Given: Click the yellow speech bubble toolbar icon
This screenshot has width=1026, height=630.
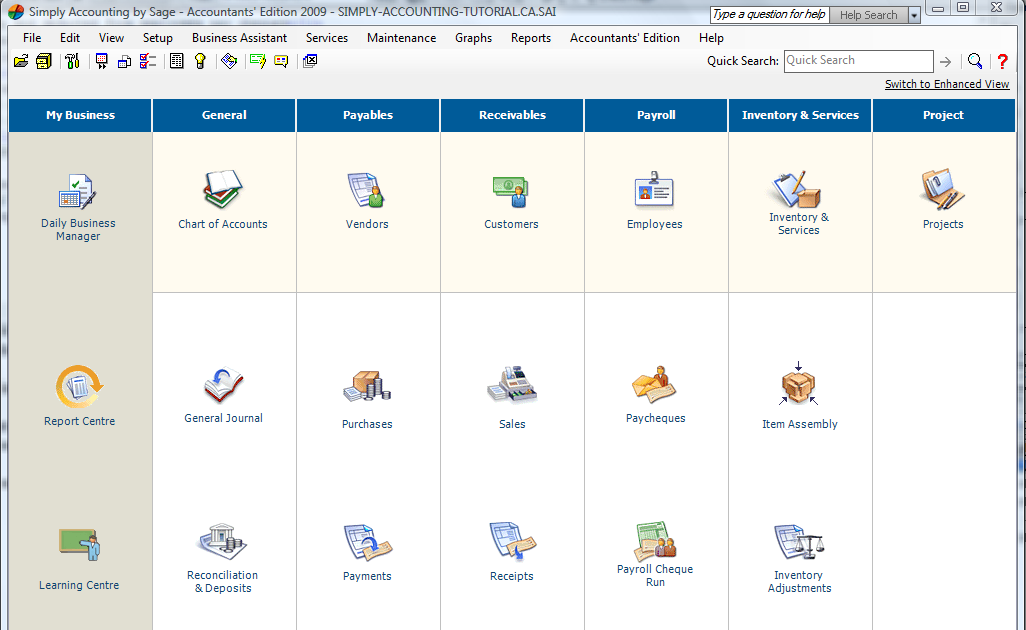Looking at the screenshot, I should coord(281,61).
